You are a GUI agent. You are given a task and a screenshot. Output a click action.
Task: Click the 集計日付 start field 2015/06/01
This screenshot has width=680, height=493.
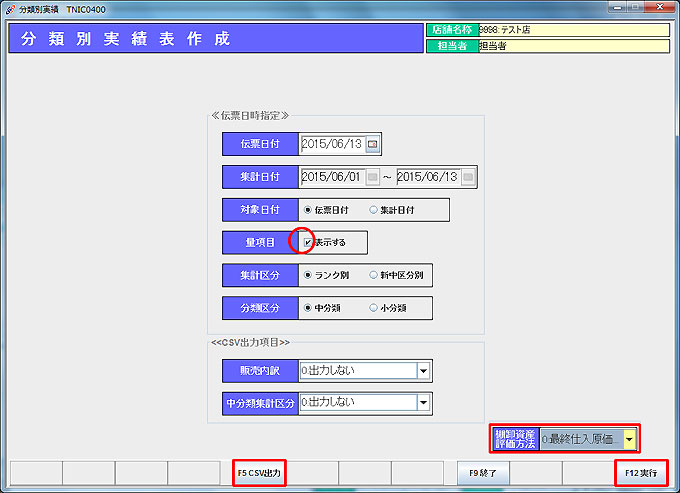pos(332,177)
